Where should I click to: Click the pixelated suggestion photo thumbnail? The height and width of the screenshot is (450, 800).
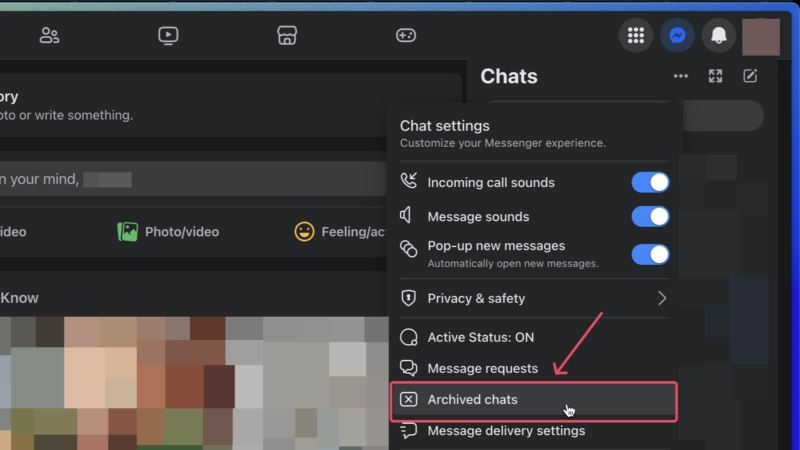(194, 383)
